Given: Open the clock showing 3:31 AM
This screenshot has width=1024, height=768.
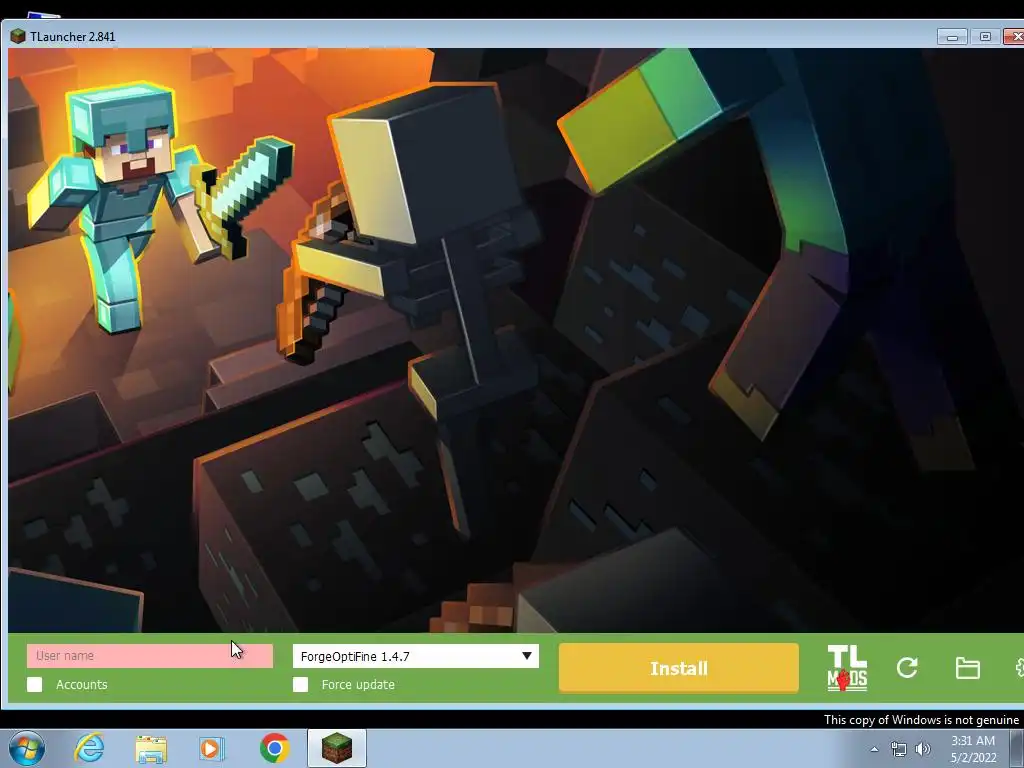Looking at the screenshot, I should point(973,749).
